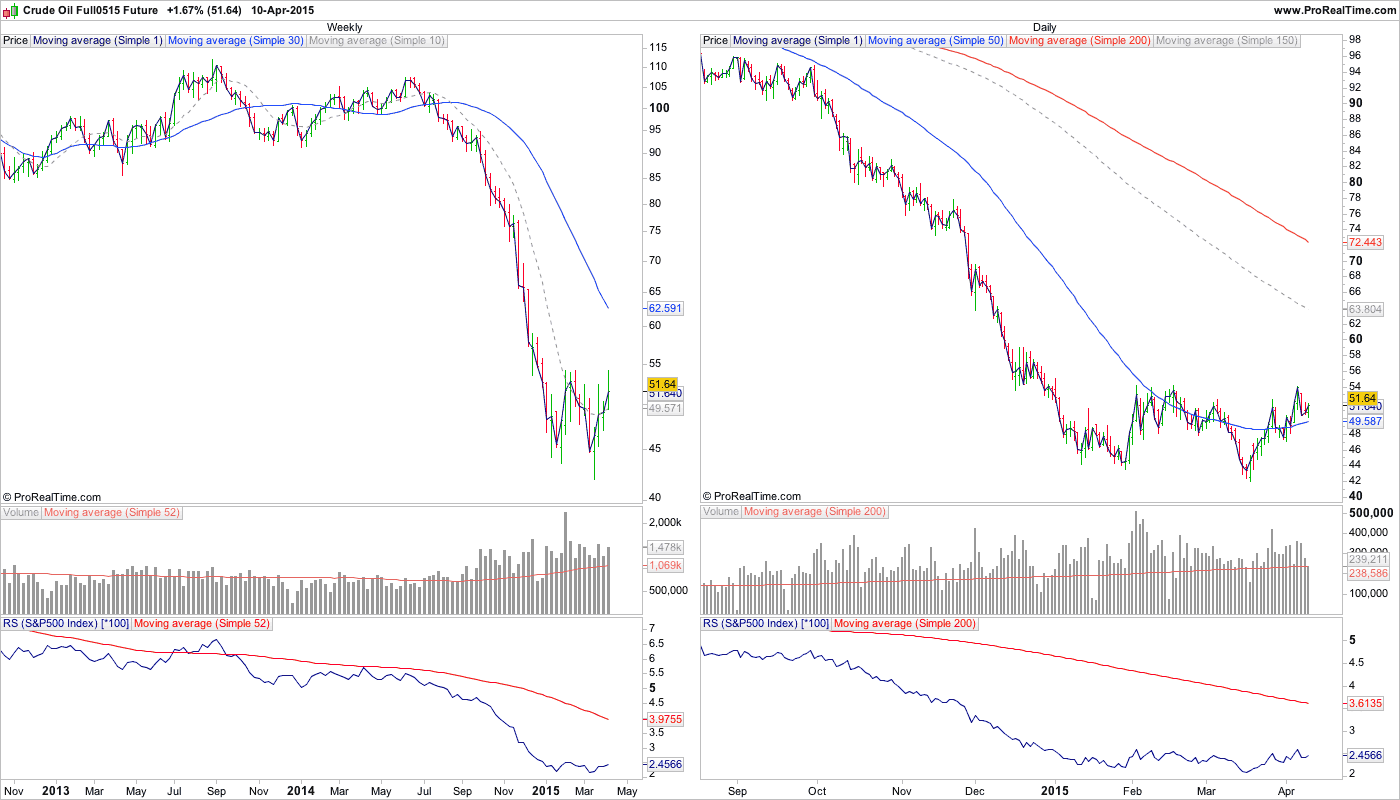Select Moving average (Simple 150) on Daily chart
The image size is (1400, 800).
coord(1226,41)
